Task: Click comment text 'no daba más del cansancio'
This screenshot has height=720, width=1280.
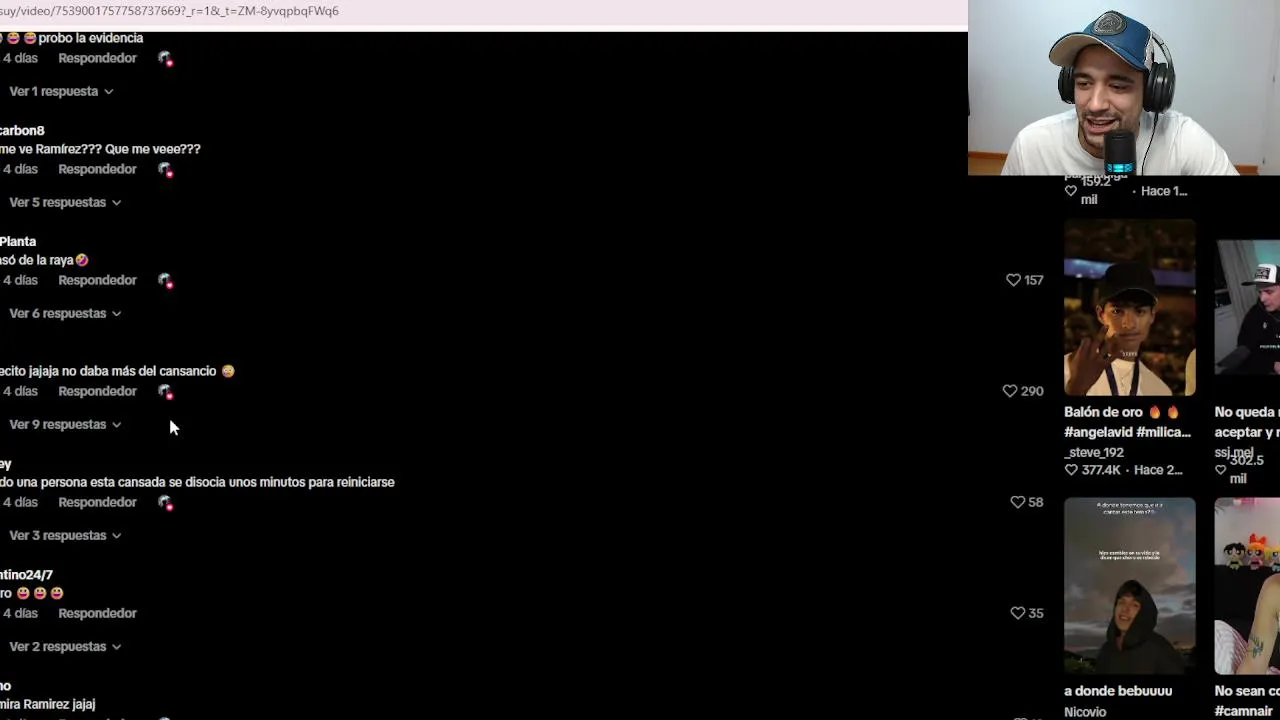Action: coord(139,371)
